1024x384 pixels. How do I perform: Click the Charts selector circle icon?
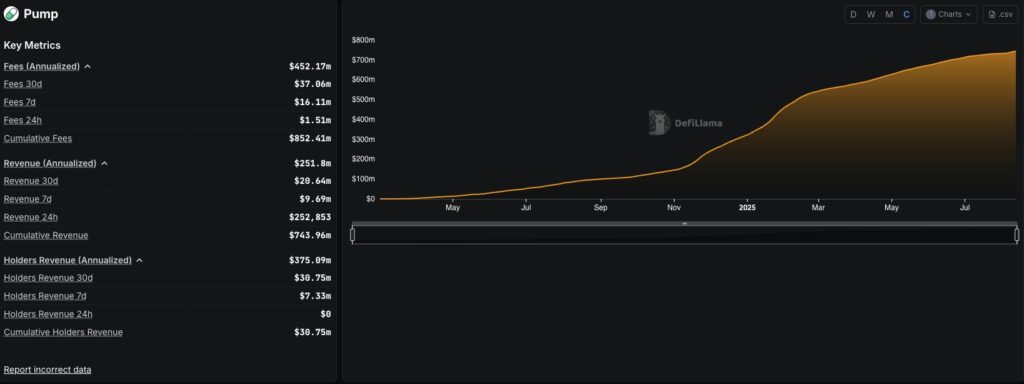(x=931, y=14)
